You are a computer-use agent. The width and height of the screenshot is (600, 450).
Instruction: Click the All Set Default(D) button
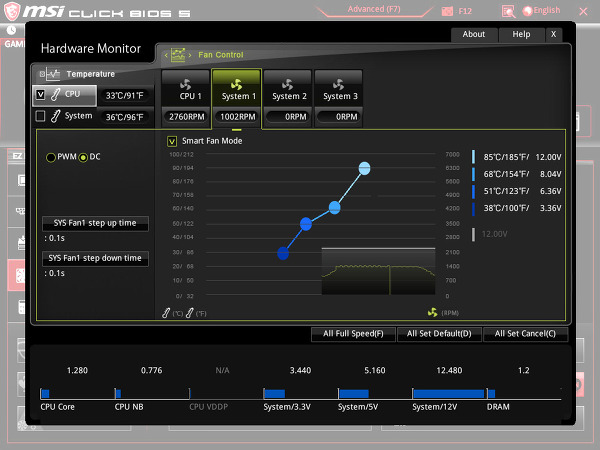(439, 334)
